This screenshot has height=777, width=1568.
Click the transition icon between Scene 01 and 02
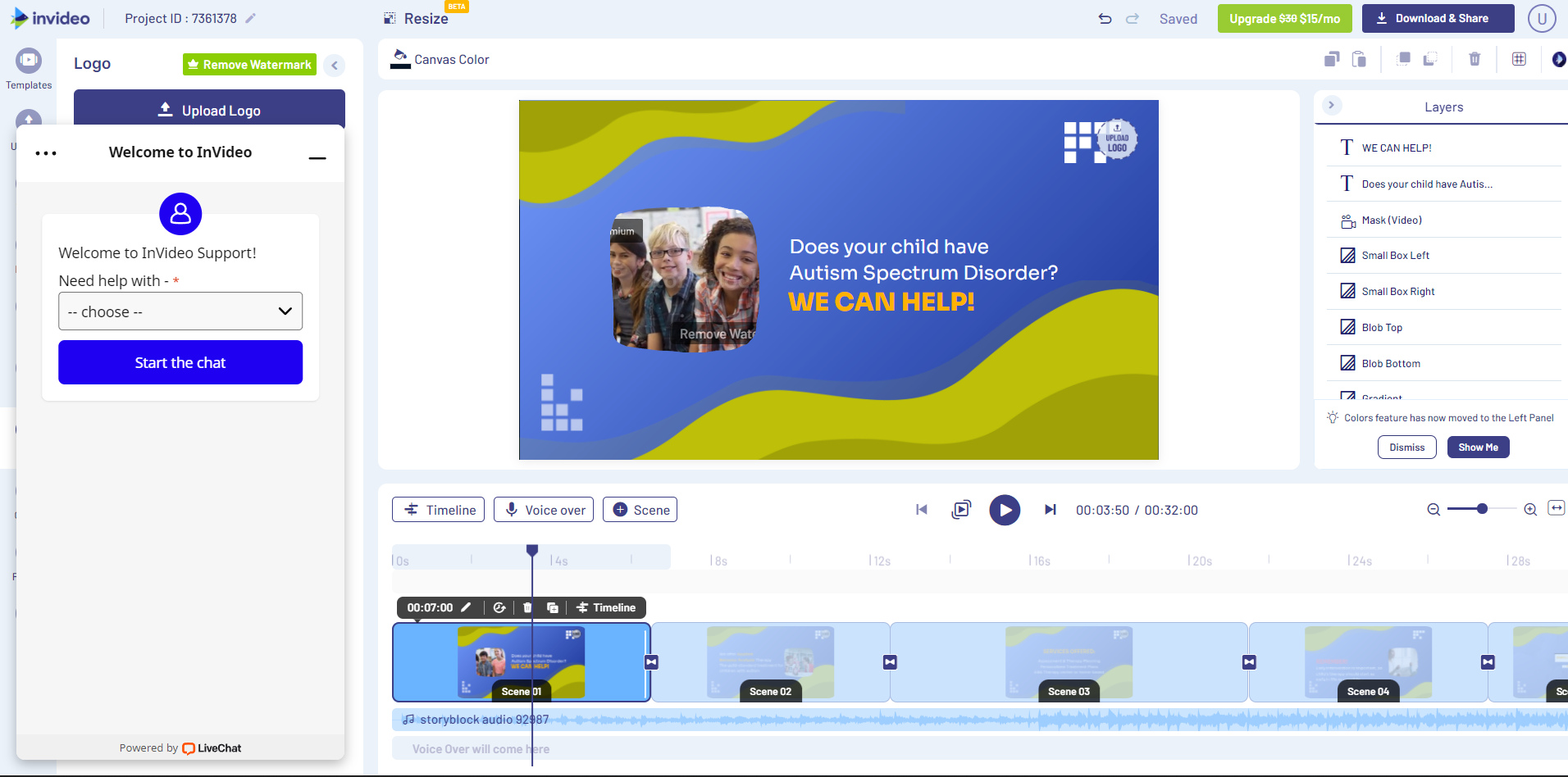(651, 662)
